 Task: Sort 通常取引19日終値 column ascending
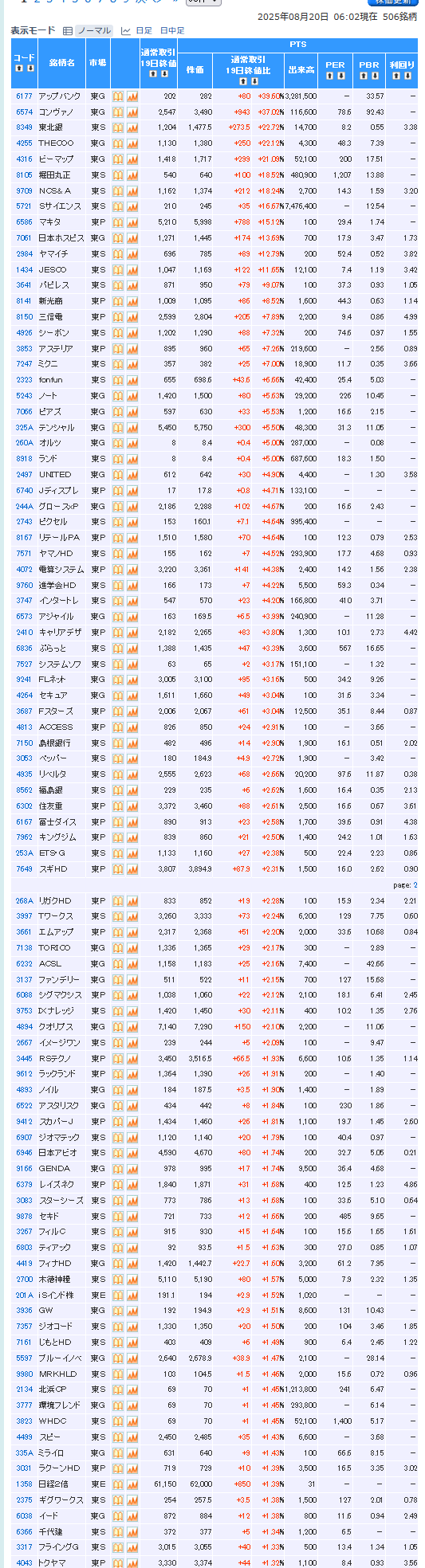pos(152,74)
